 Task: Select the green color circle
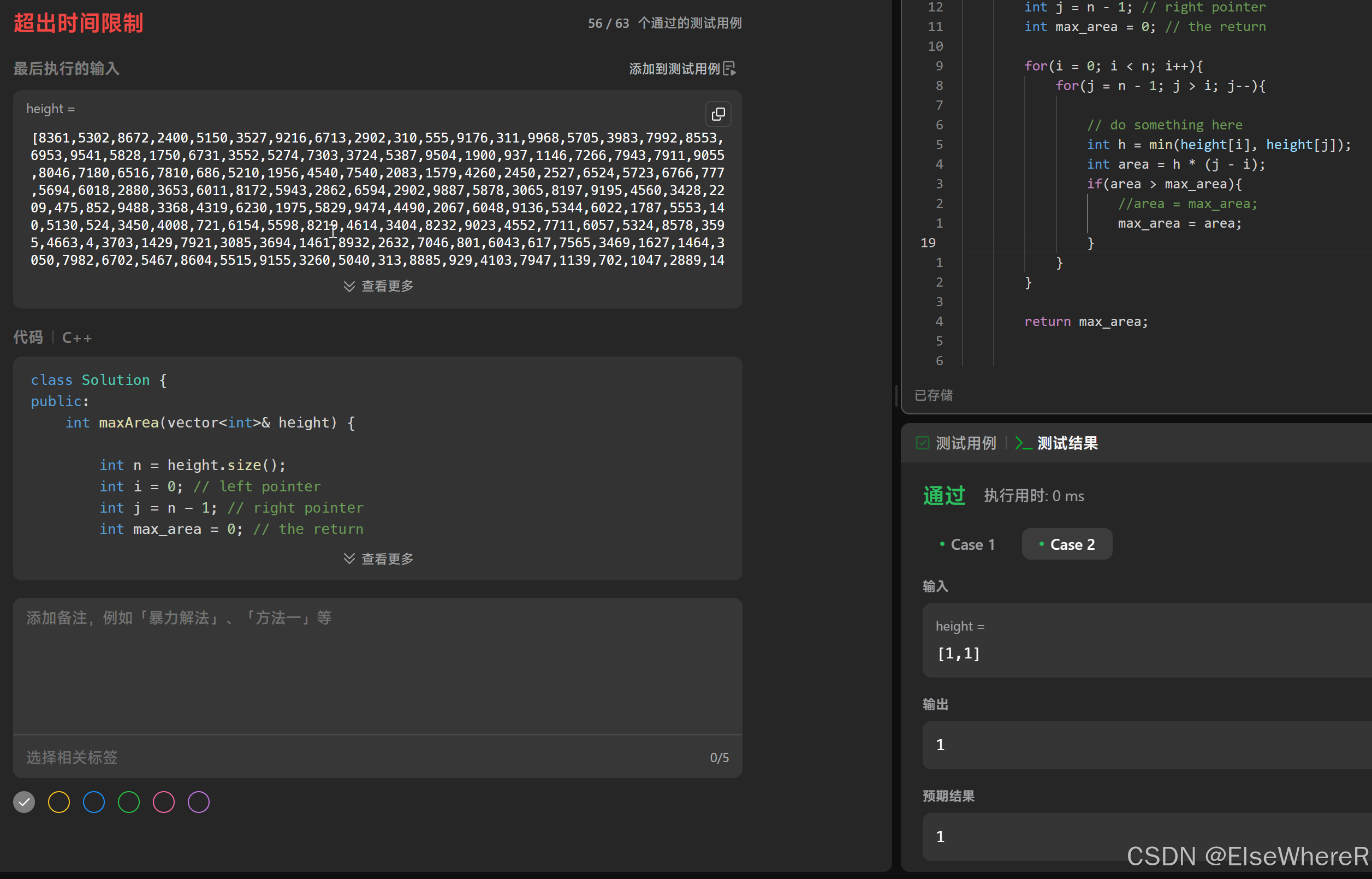coord(129,802)
